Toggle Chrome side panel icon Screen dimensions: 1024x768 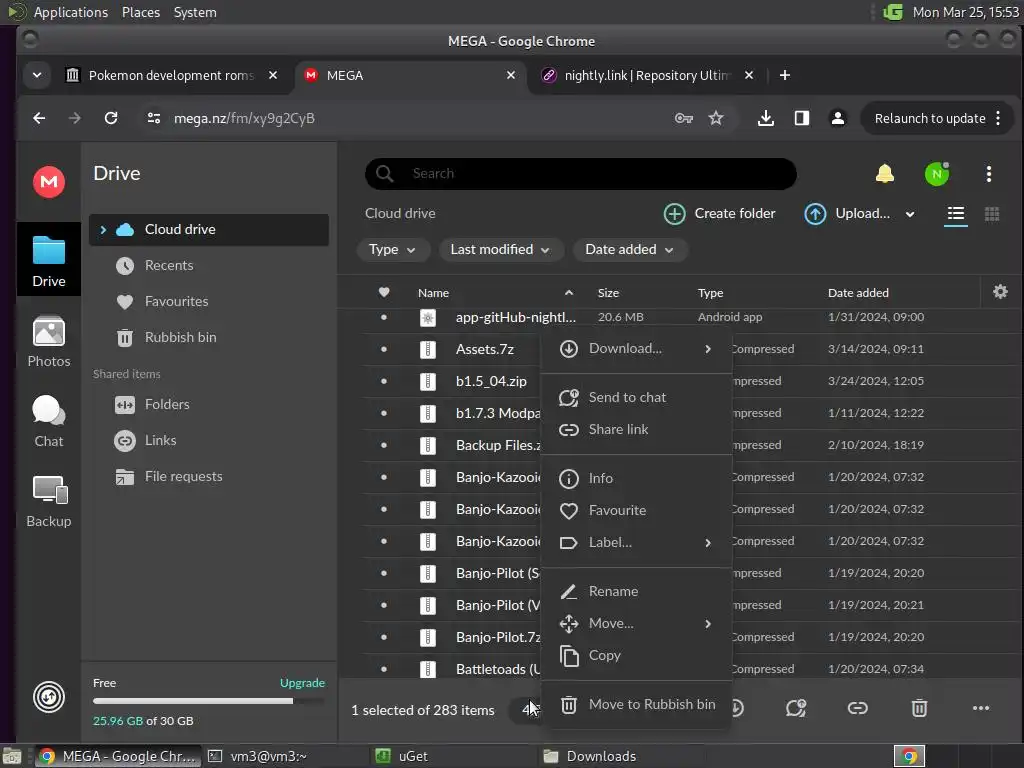click(801, 118)
